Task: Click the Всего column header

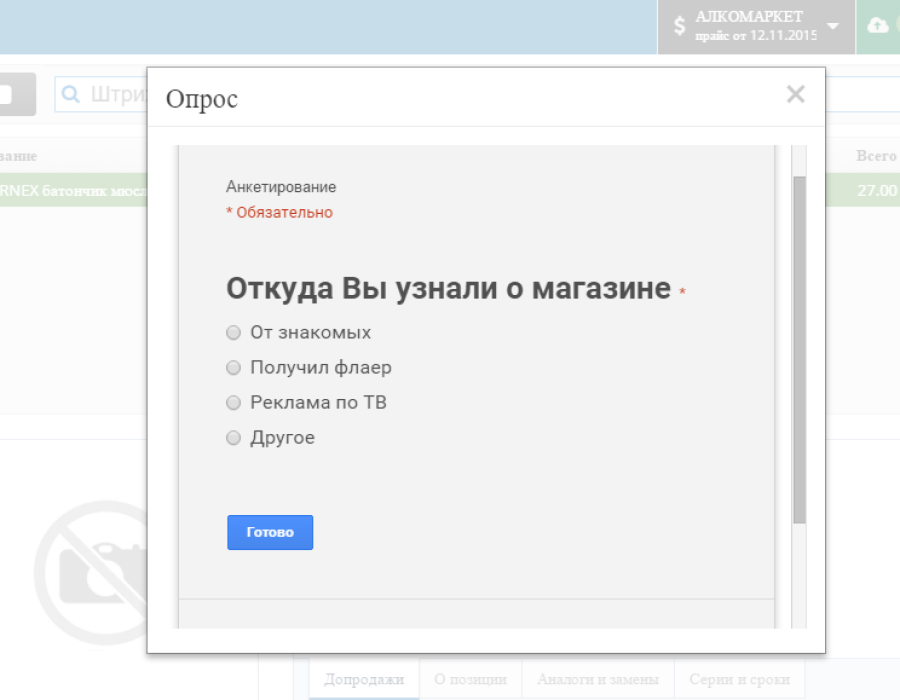Action: coord(876,155)
